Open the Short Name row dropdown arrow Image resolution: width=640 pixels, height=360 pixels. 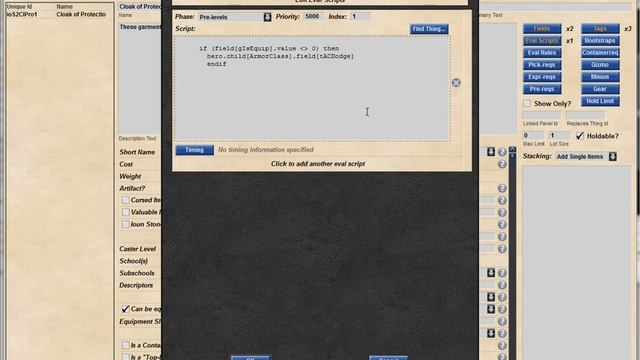click(x=491, y=152)
